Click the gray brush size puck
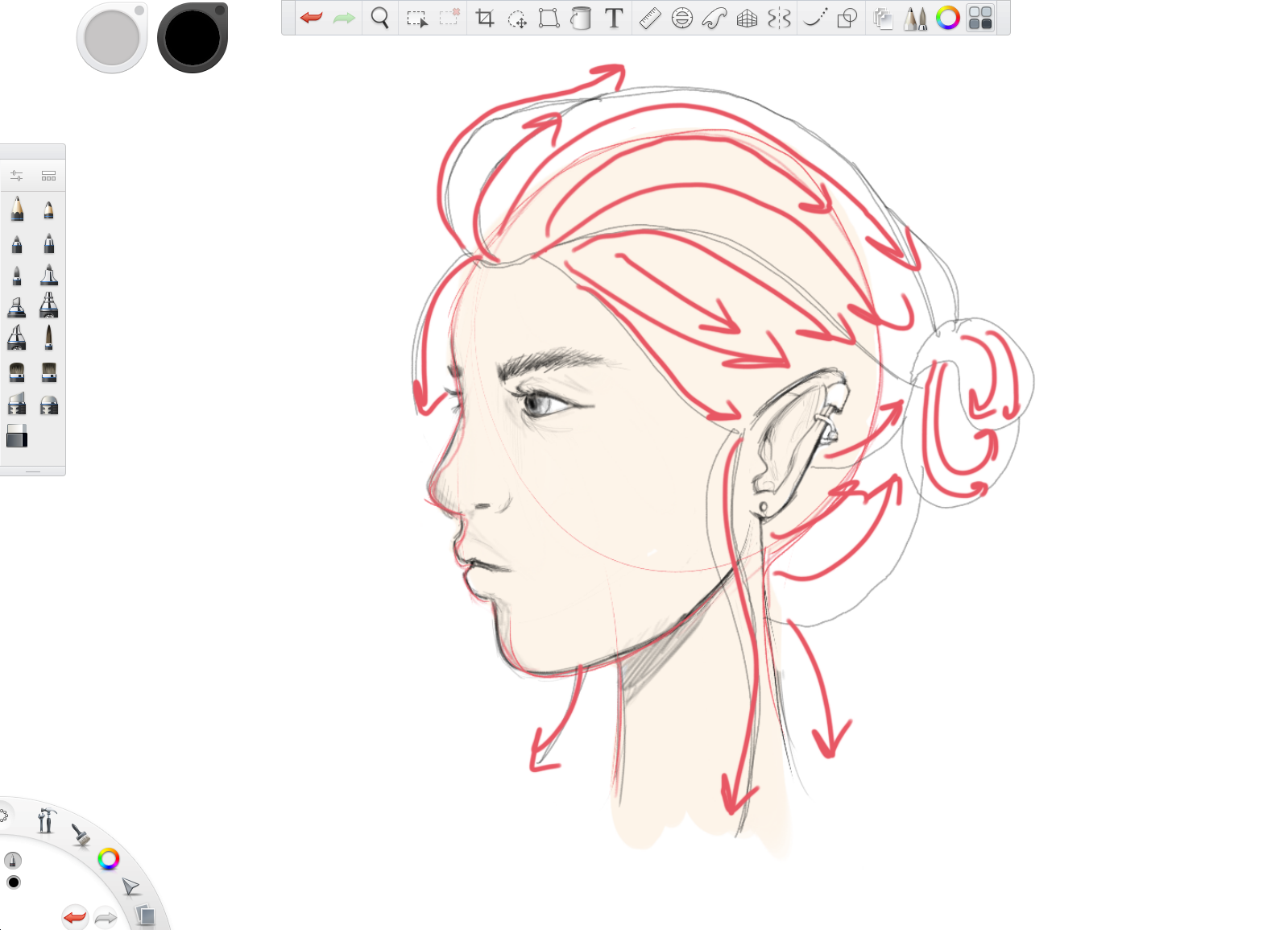 [x=112, y=38]
